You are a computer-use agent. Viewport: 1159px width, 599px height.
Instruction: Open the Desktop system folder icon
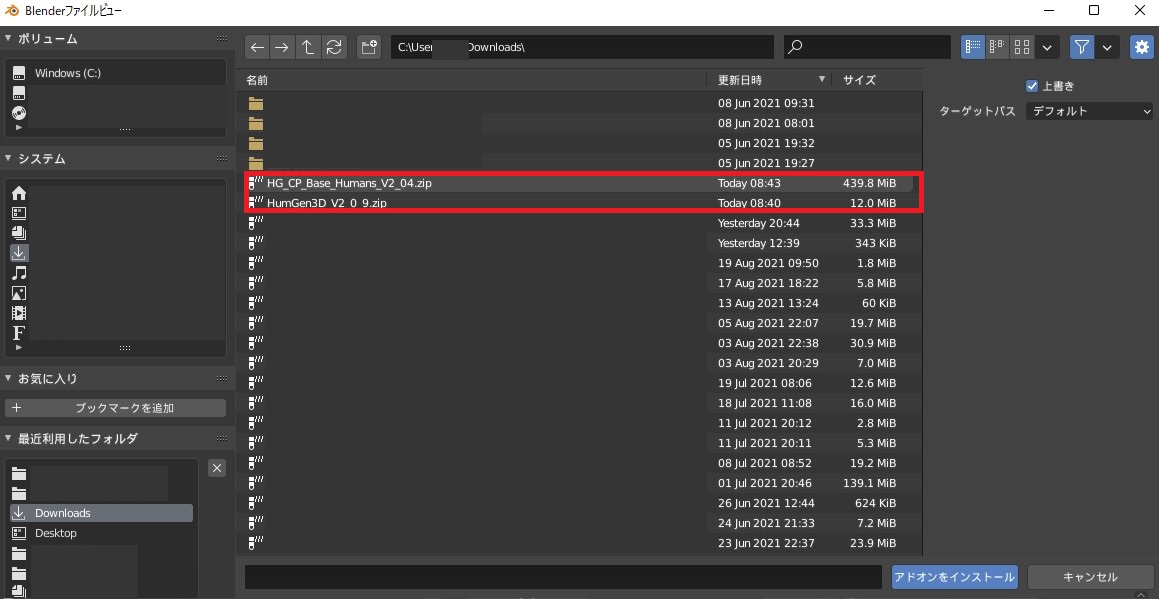pyautogui.click(x=19, y=213)
